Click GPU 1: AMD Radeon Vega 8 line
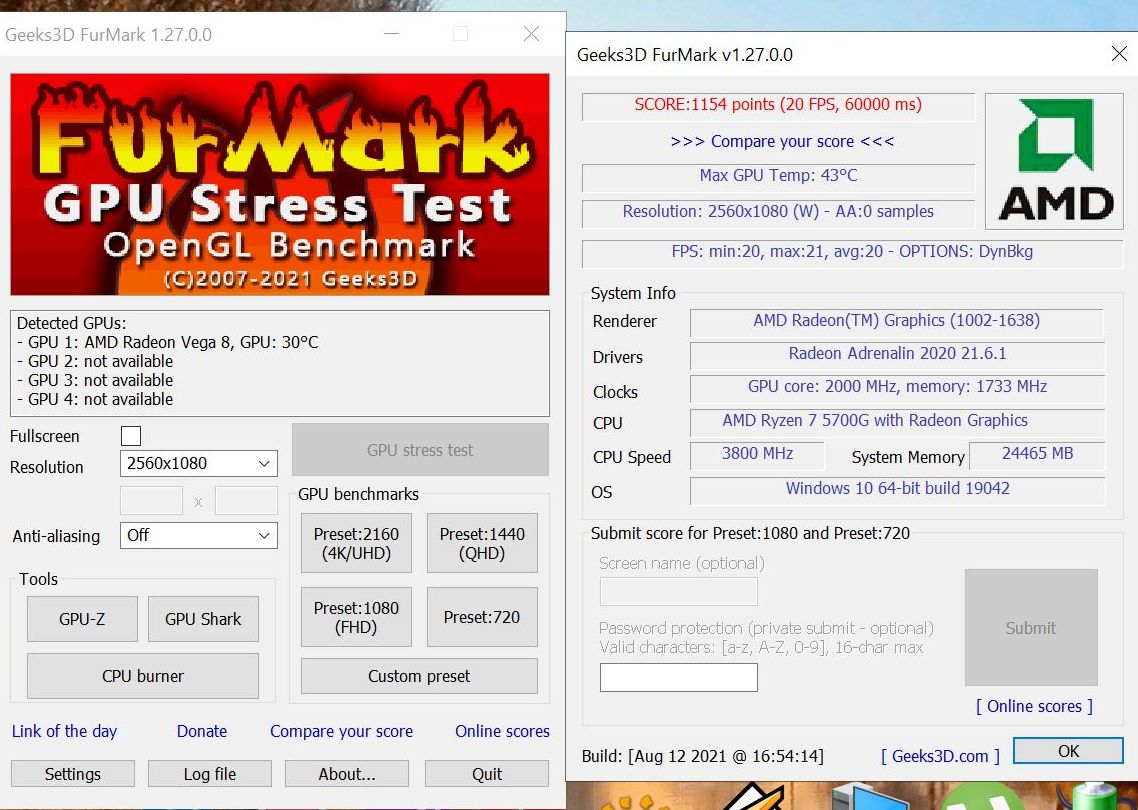The image size is (1138, 810). point(168,343)
